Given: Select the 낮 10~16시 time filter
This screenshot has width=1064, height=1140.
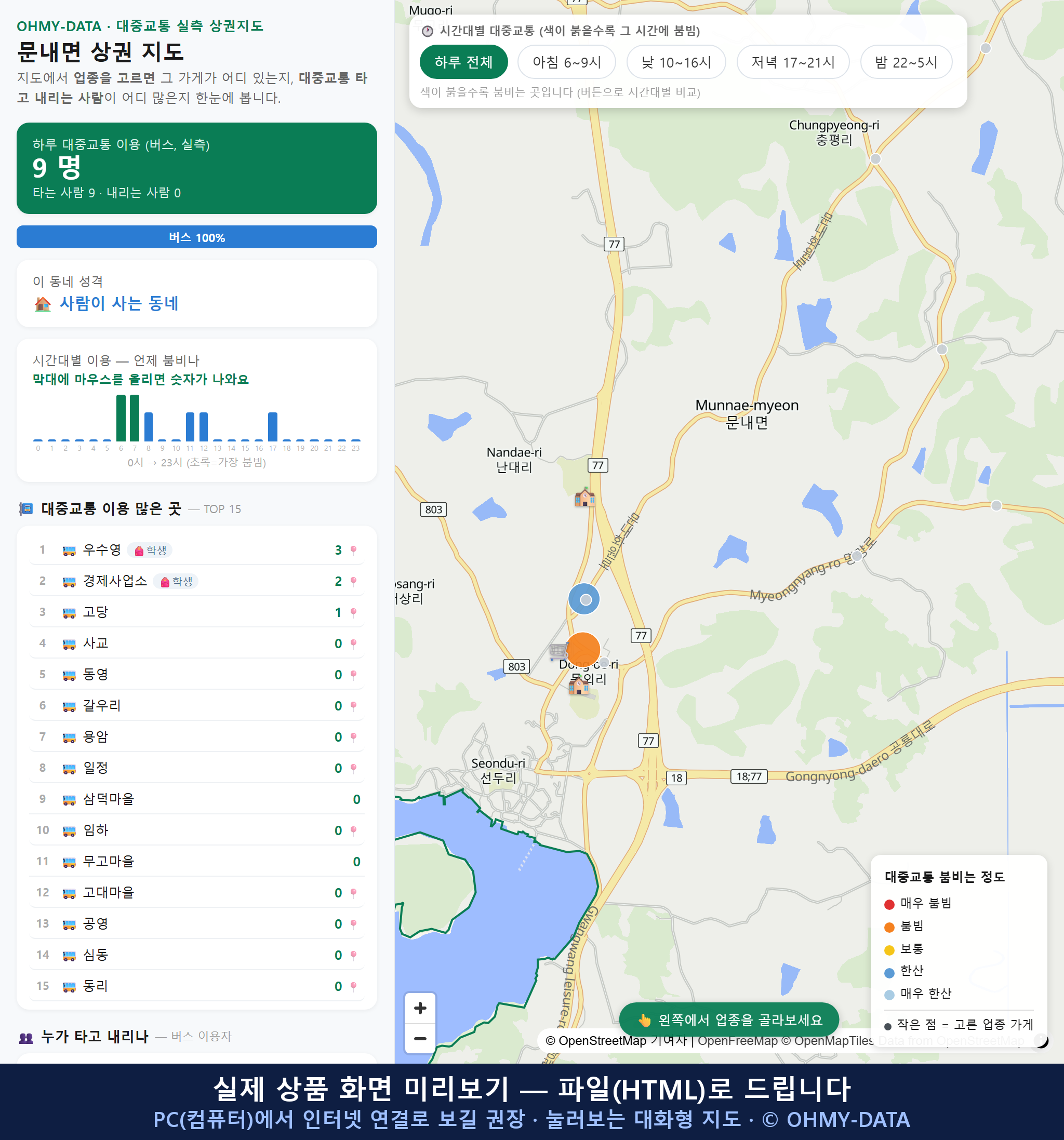Looking at the screenshot, I should pos(676,62).
